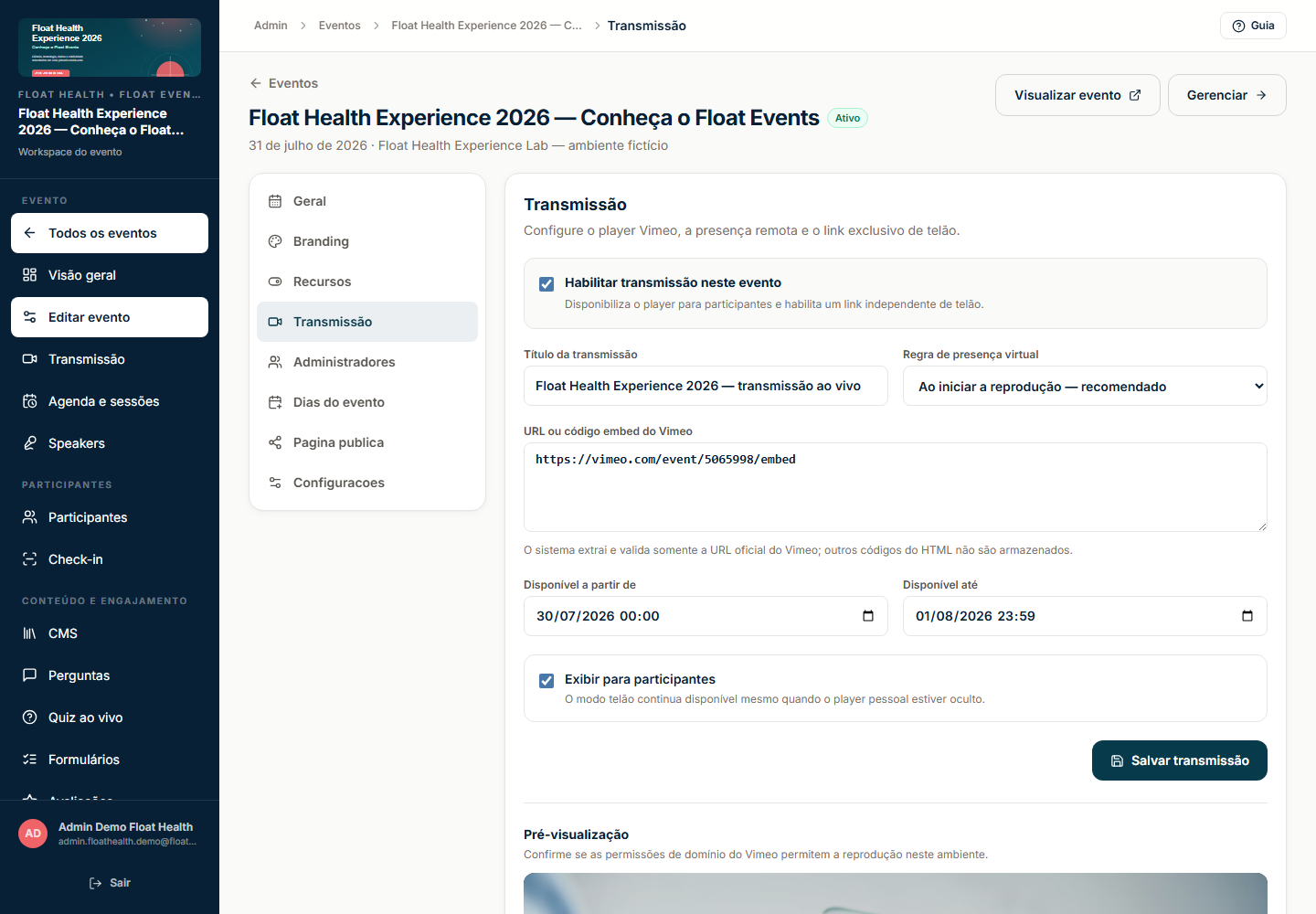This screenshot has width=1316, height=914.
Task: Click the event banner thumbnail in sidebar
Action: (x=110, y=48)
